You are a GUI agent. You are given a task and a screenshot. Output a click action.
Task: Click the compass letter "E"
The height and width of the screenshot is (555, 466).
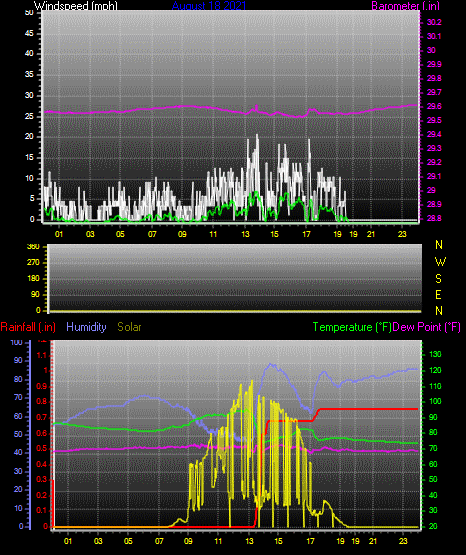click(438, 295)
